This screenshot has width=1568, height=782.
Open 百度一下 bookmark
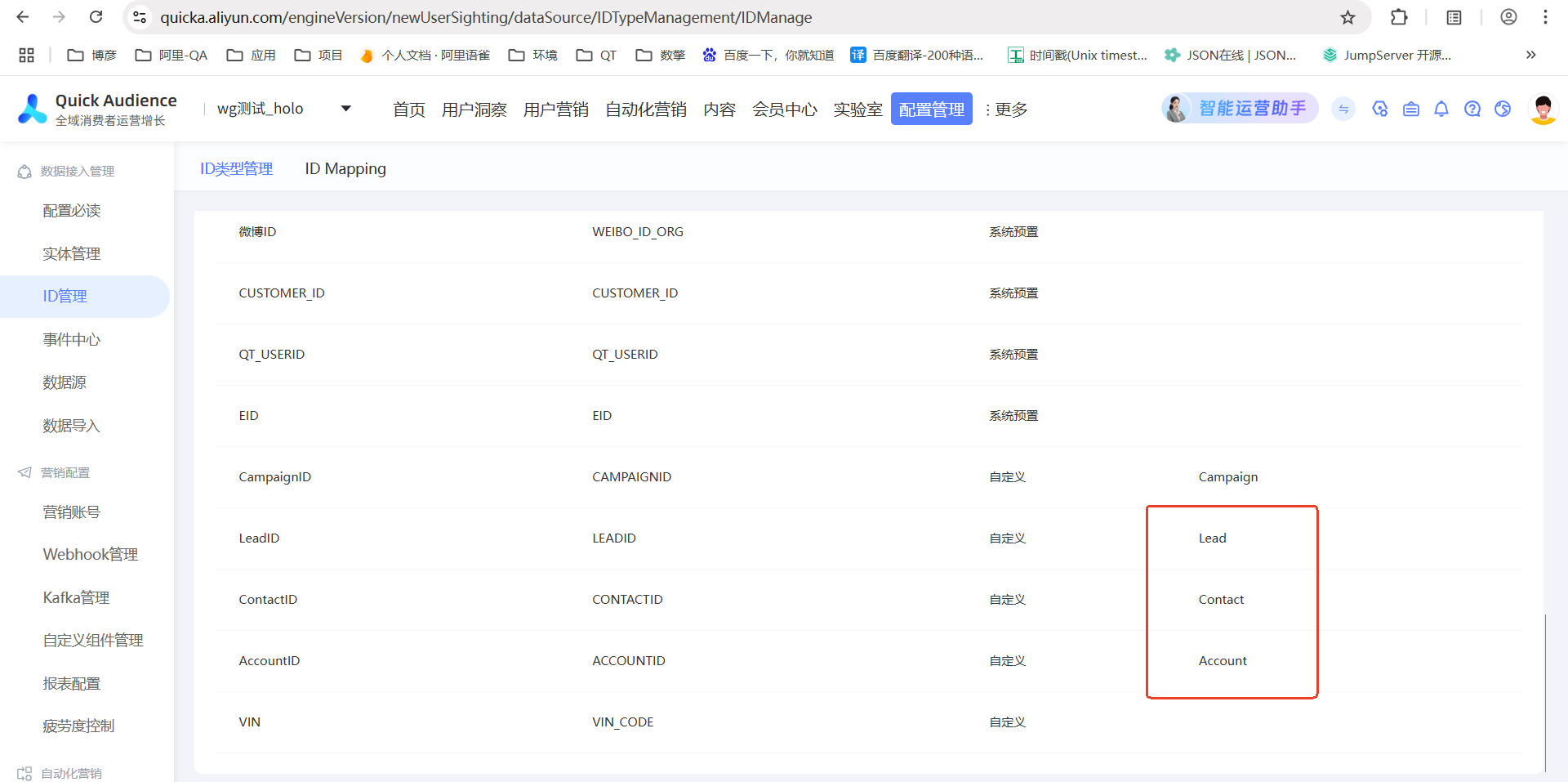pos(768,55)
